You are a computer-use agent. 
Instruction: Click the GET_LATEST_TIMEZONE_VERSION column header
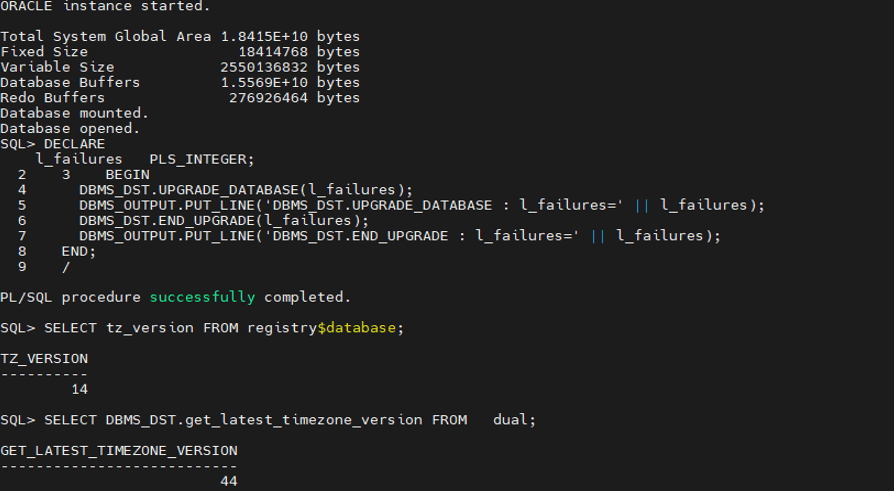pyautogui.click(x=119, y=451)
